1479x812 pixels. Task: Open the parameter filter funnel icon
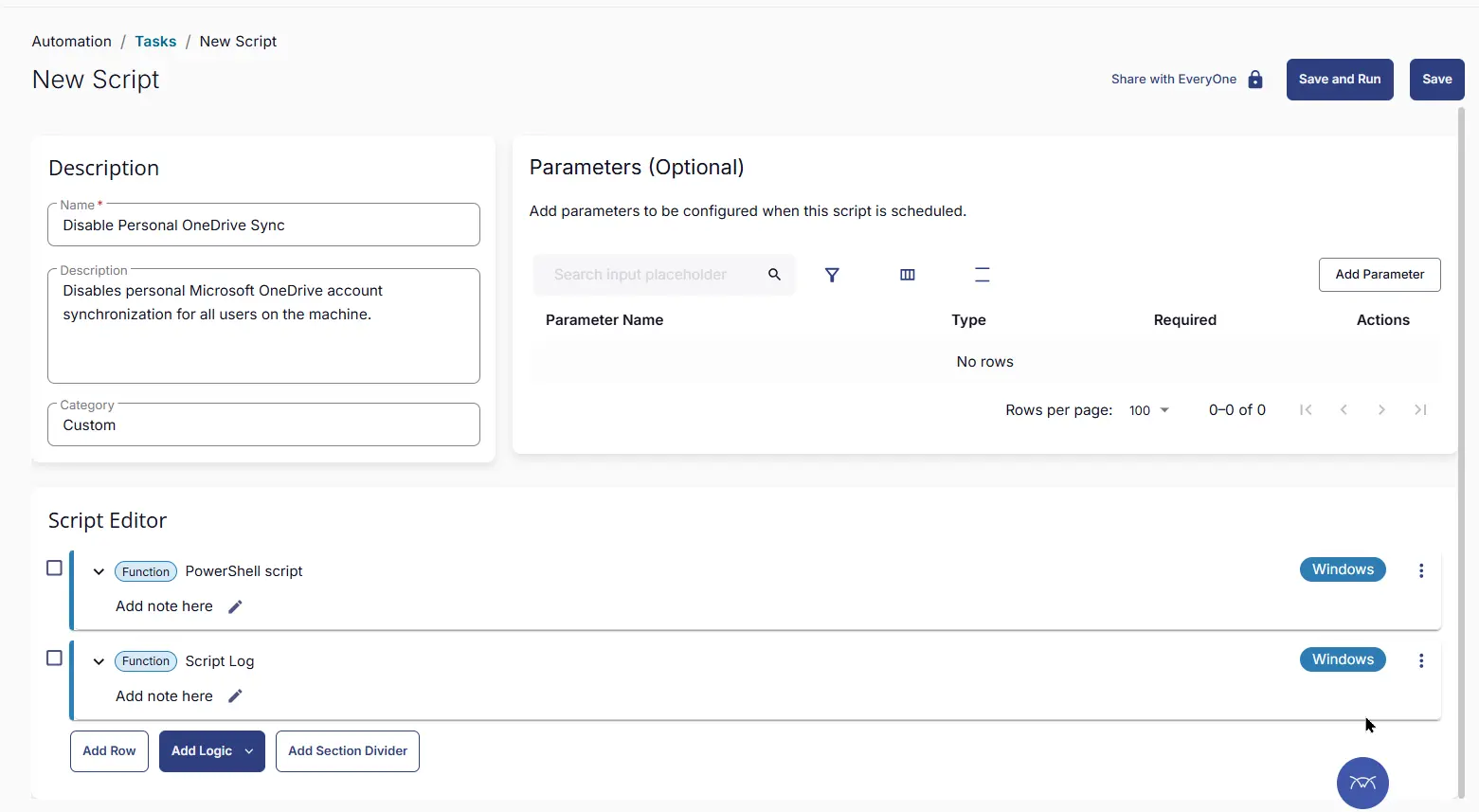coord(832,275)
